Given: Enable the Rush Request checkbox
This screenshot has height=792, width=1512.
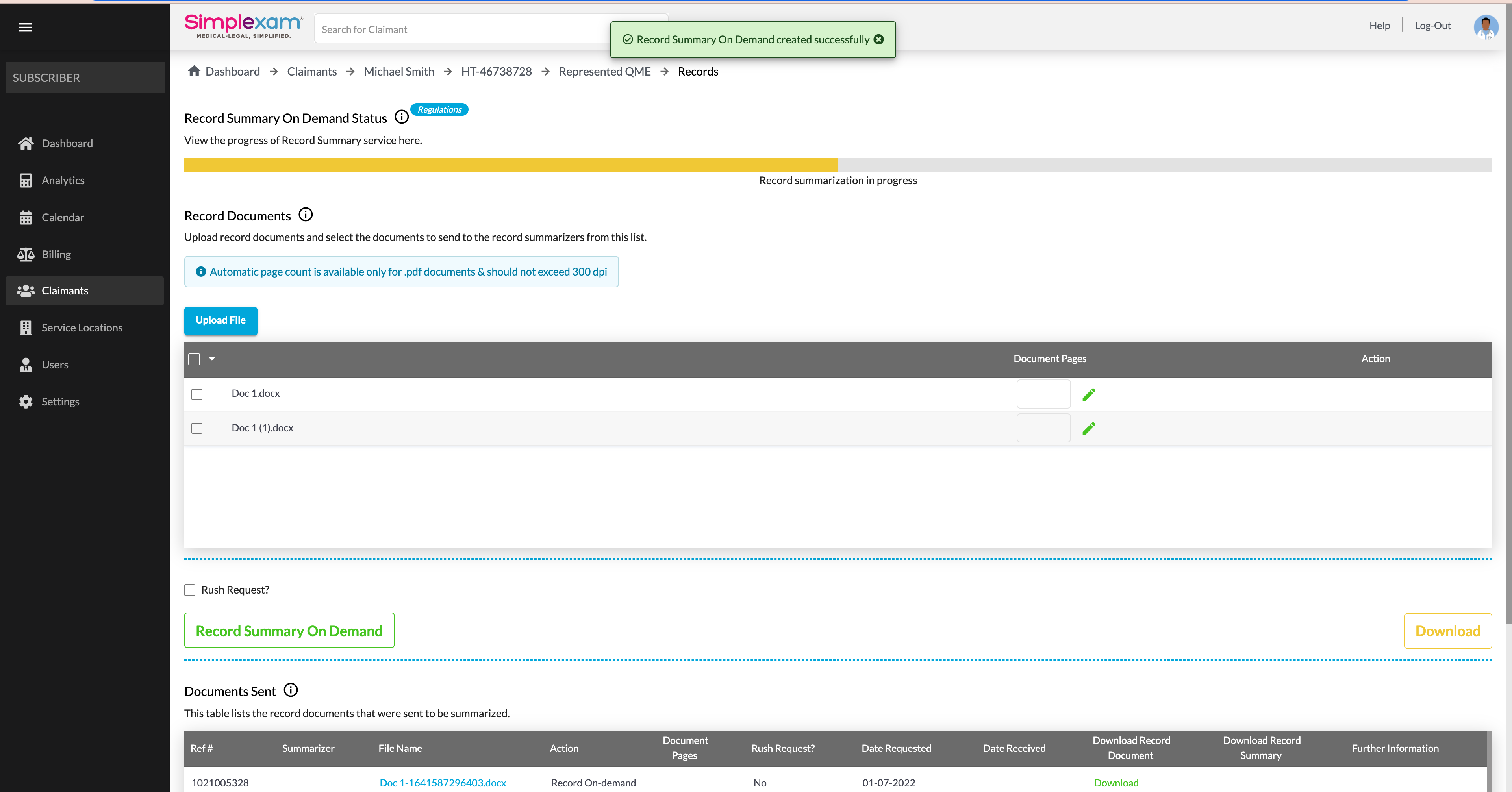Looking at the screenshot, I should click(189, 590).
